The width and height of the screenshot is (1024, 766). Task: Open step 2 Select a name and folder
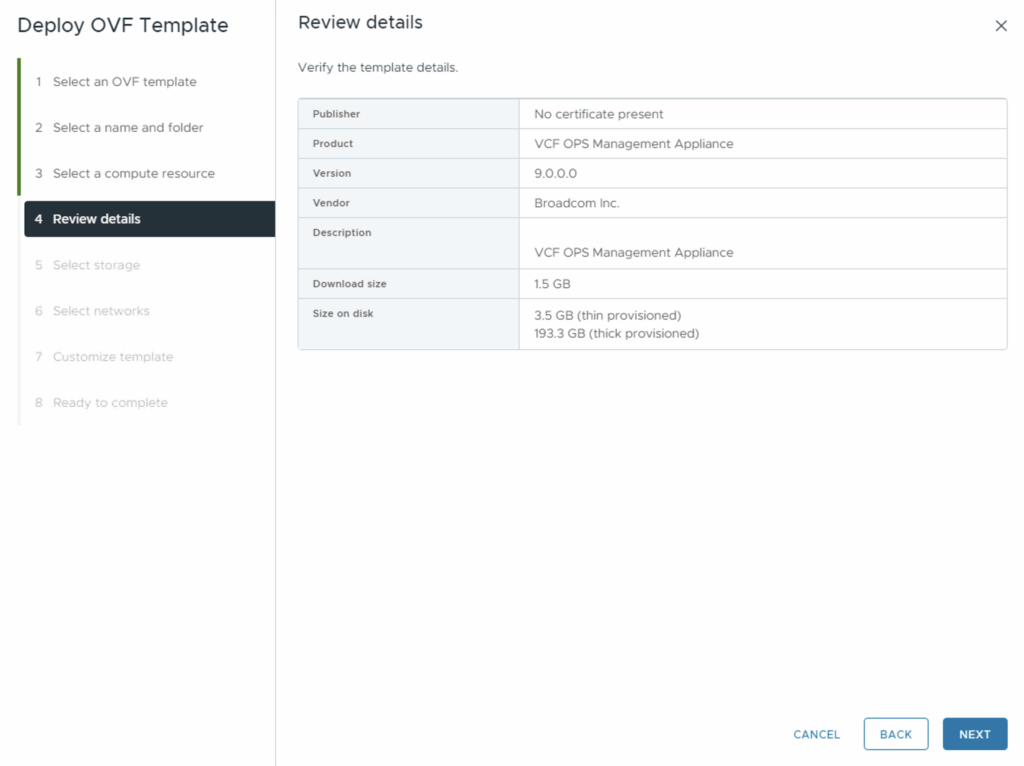pos(127,128)
